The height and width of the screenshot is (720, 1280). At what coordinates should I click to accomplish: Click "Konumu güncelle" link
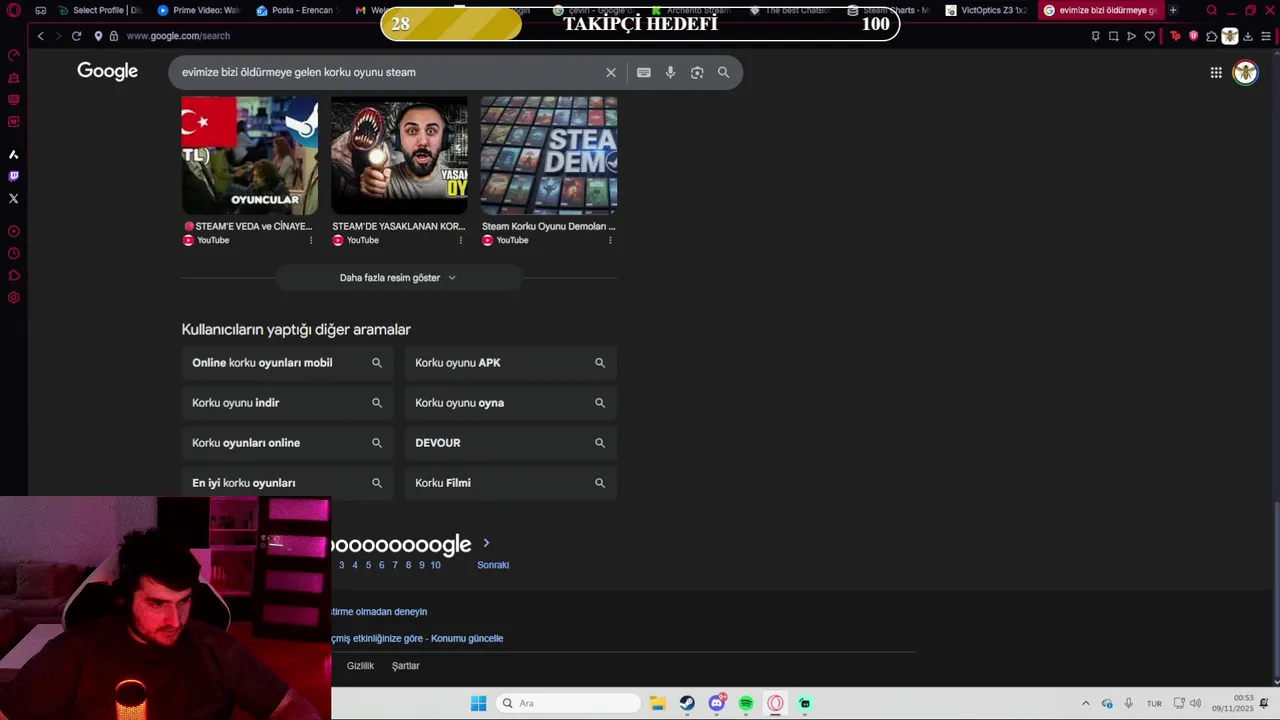467,638
